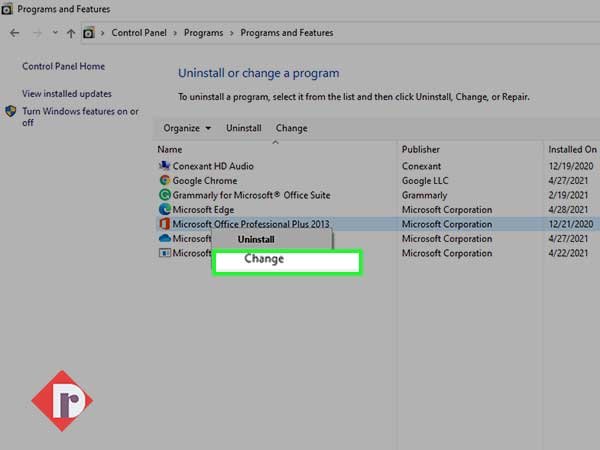The image size is (600, 450).
Task: Click the Microsoft Edge icon
Action: click(165, 209)
